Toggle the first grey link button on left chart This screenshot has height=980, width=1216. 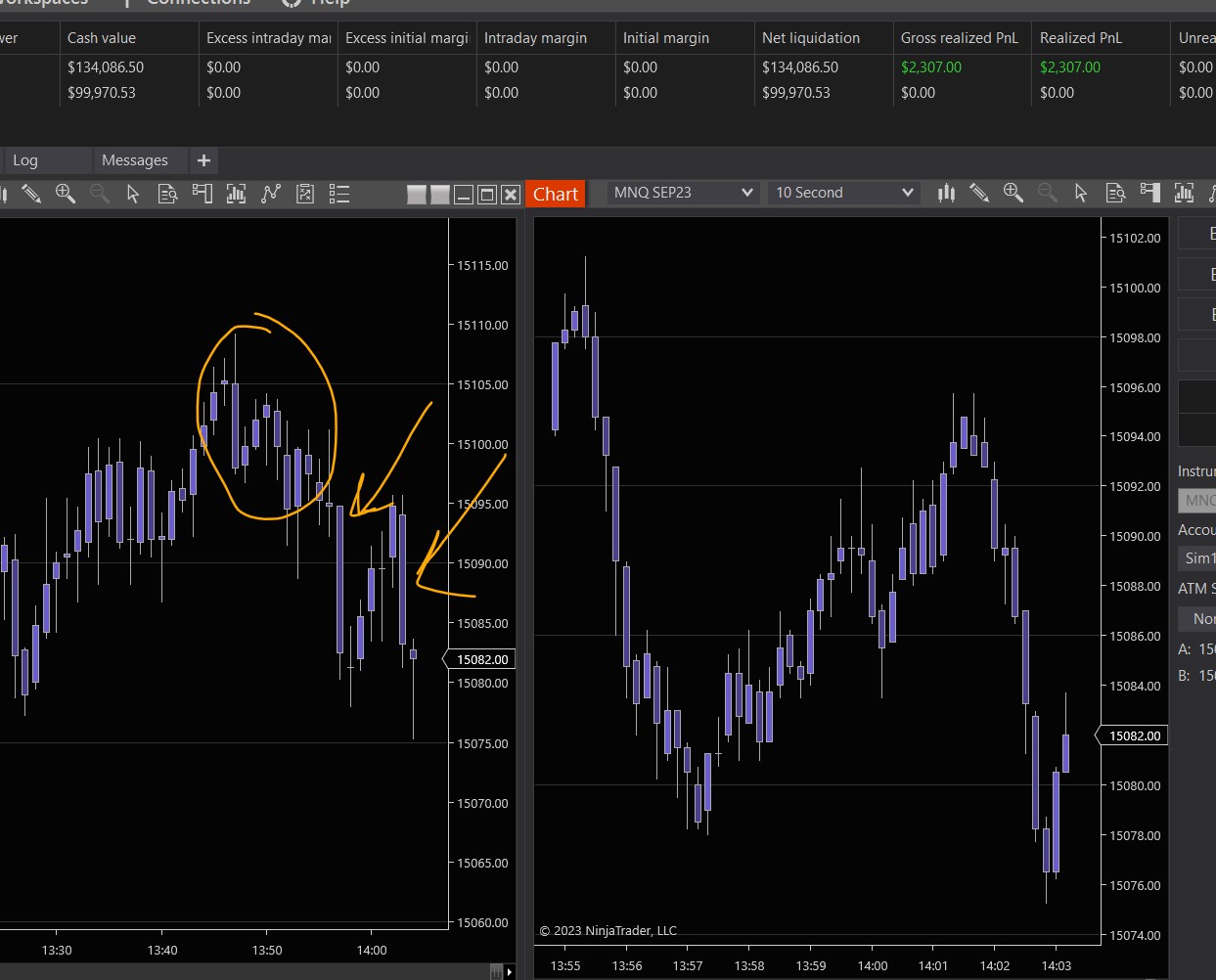coord(417,195)
